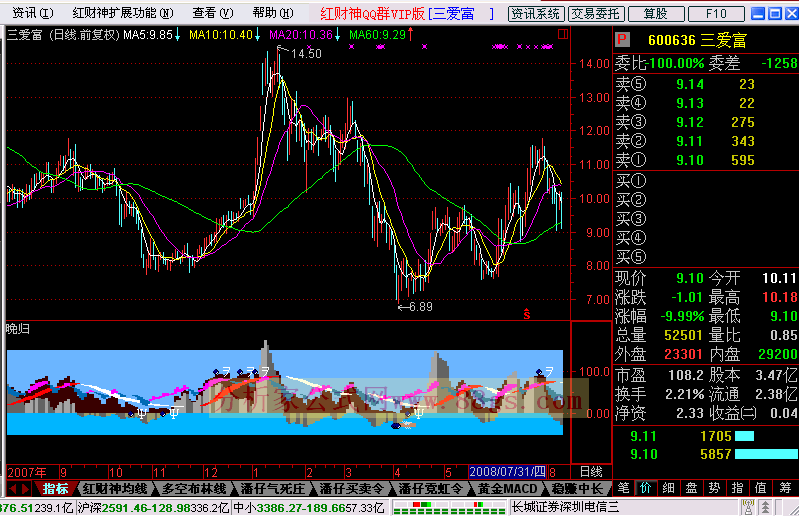Screen dimensions: 799x516
Task: Open the 帮助(H) menu
Action: (x=273, y=12)
